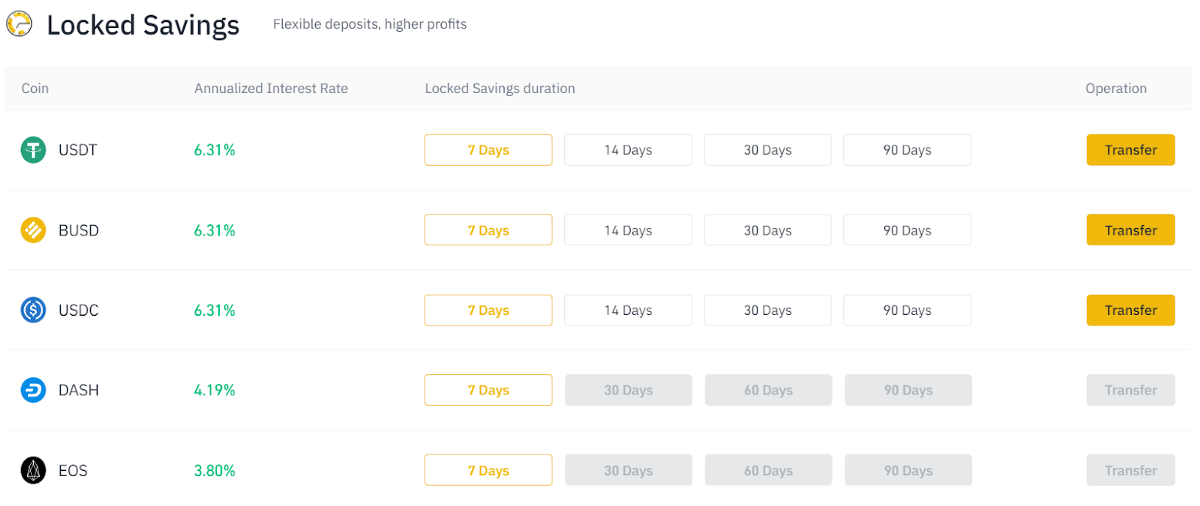The height and width of the screenshot is (506, 1200).
Task: Select 90 Days duration for USDT
Action: click(x=907, y=150)
